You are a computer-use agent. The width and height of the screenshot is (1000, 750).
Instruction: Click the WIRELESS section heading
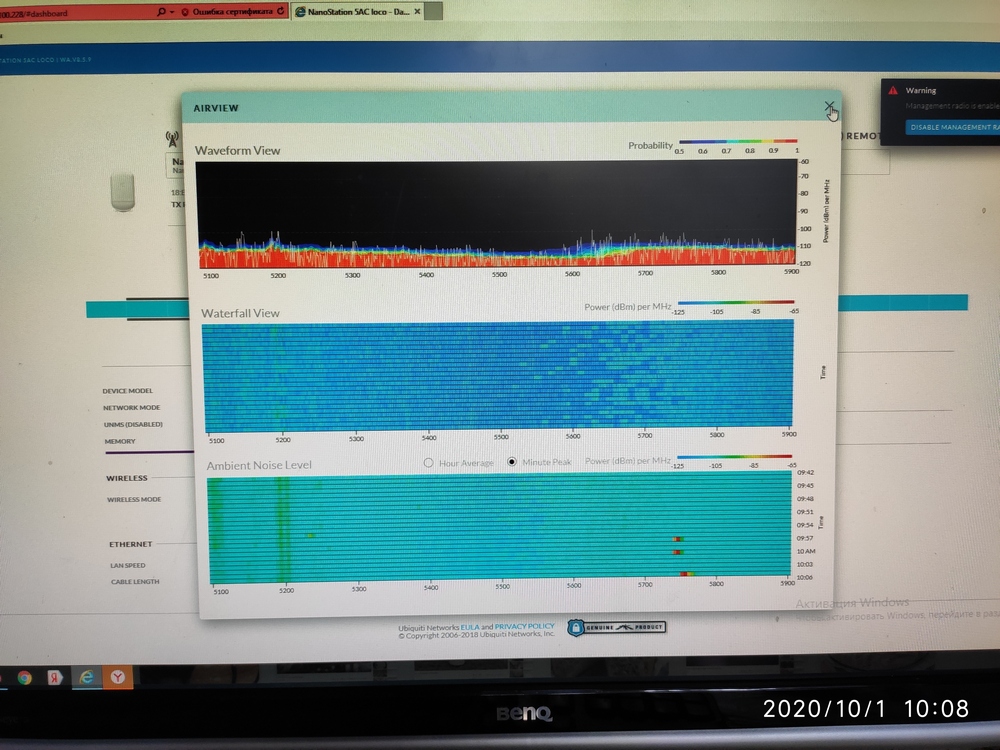click(x=127, y=478)
